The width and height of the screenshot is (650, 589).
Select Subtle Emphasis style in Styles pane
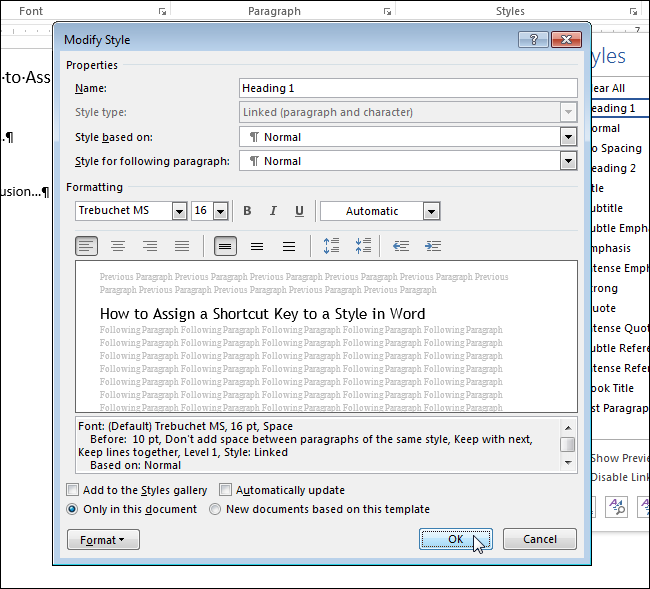tap(620, 228)
